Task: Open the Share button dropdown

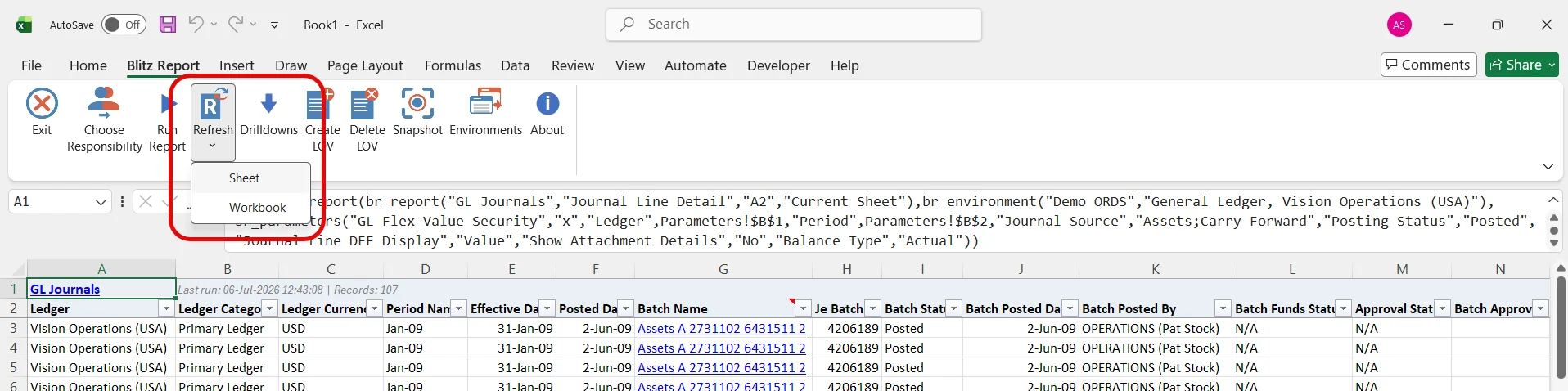Action: click(x=1552, y=65)
